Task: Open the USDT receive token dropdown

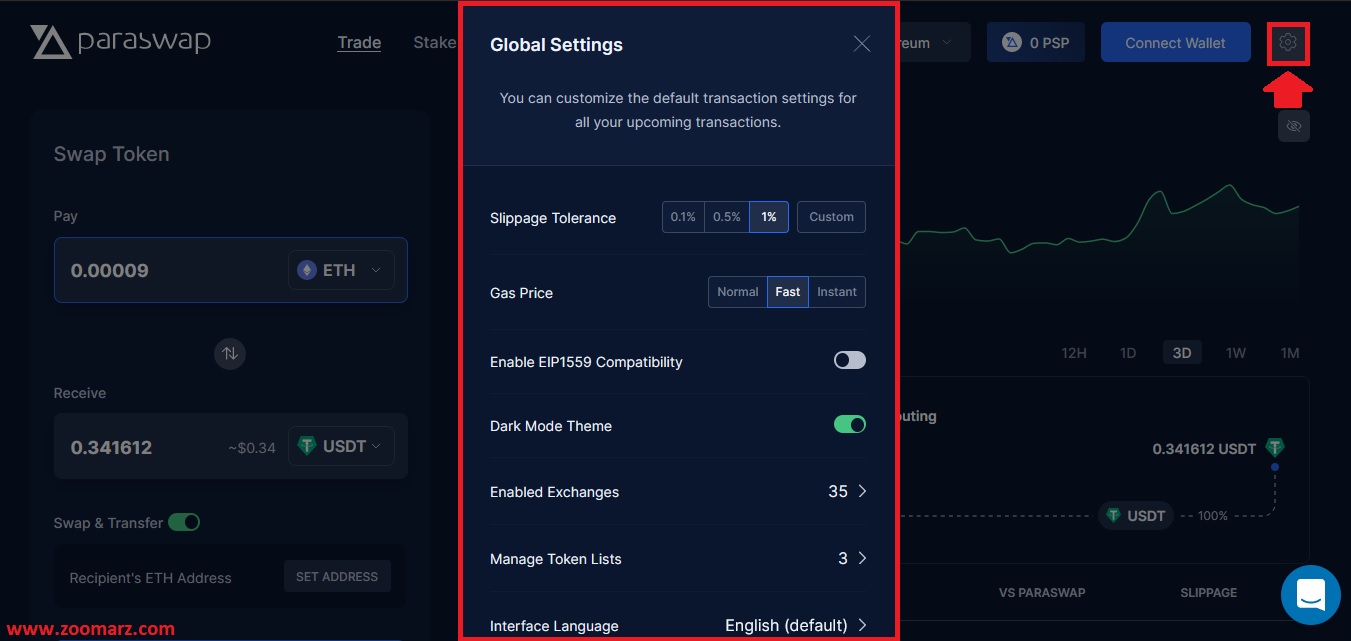Action: pyautogui.click(x=341, y=446)
